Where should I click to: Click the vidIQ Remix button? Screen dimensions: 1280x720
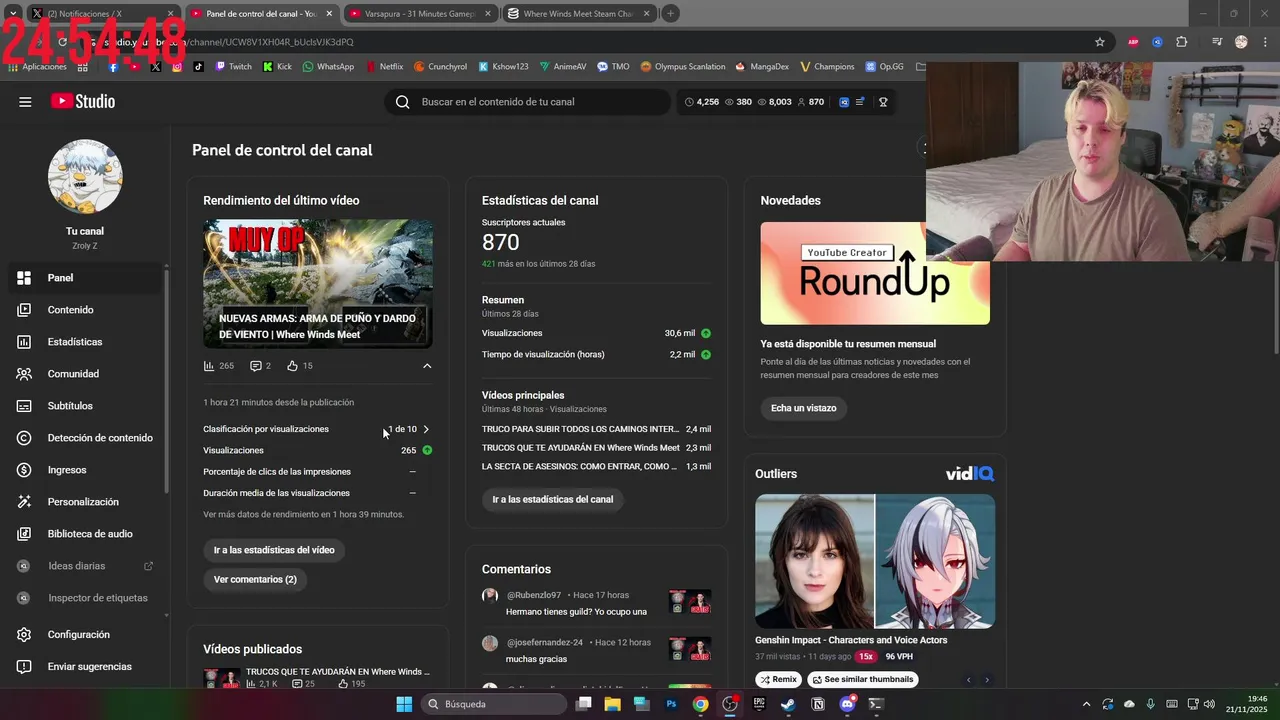(x=778, y=679)
